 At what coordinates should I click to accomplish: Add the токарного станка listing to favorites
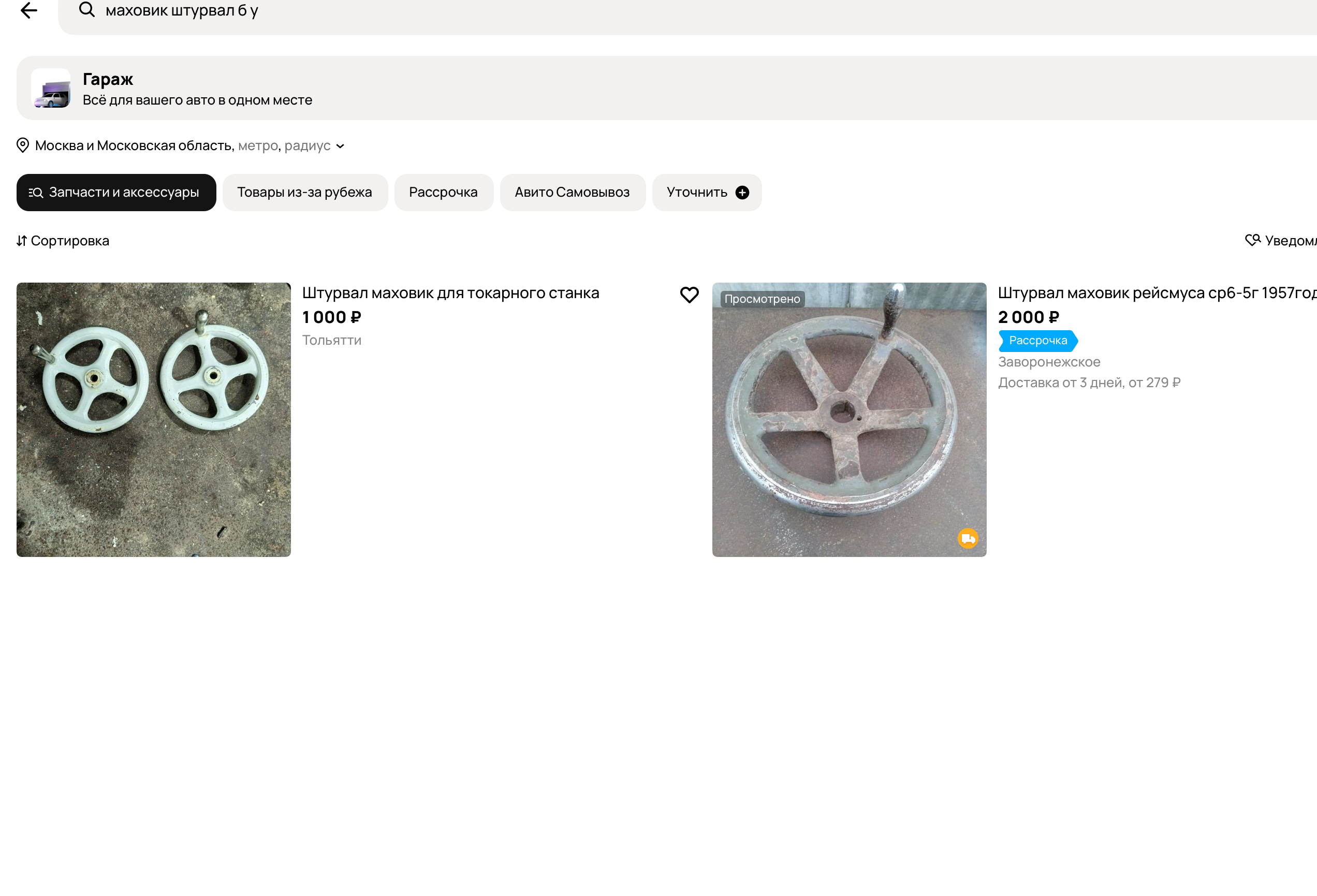689,295
